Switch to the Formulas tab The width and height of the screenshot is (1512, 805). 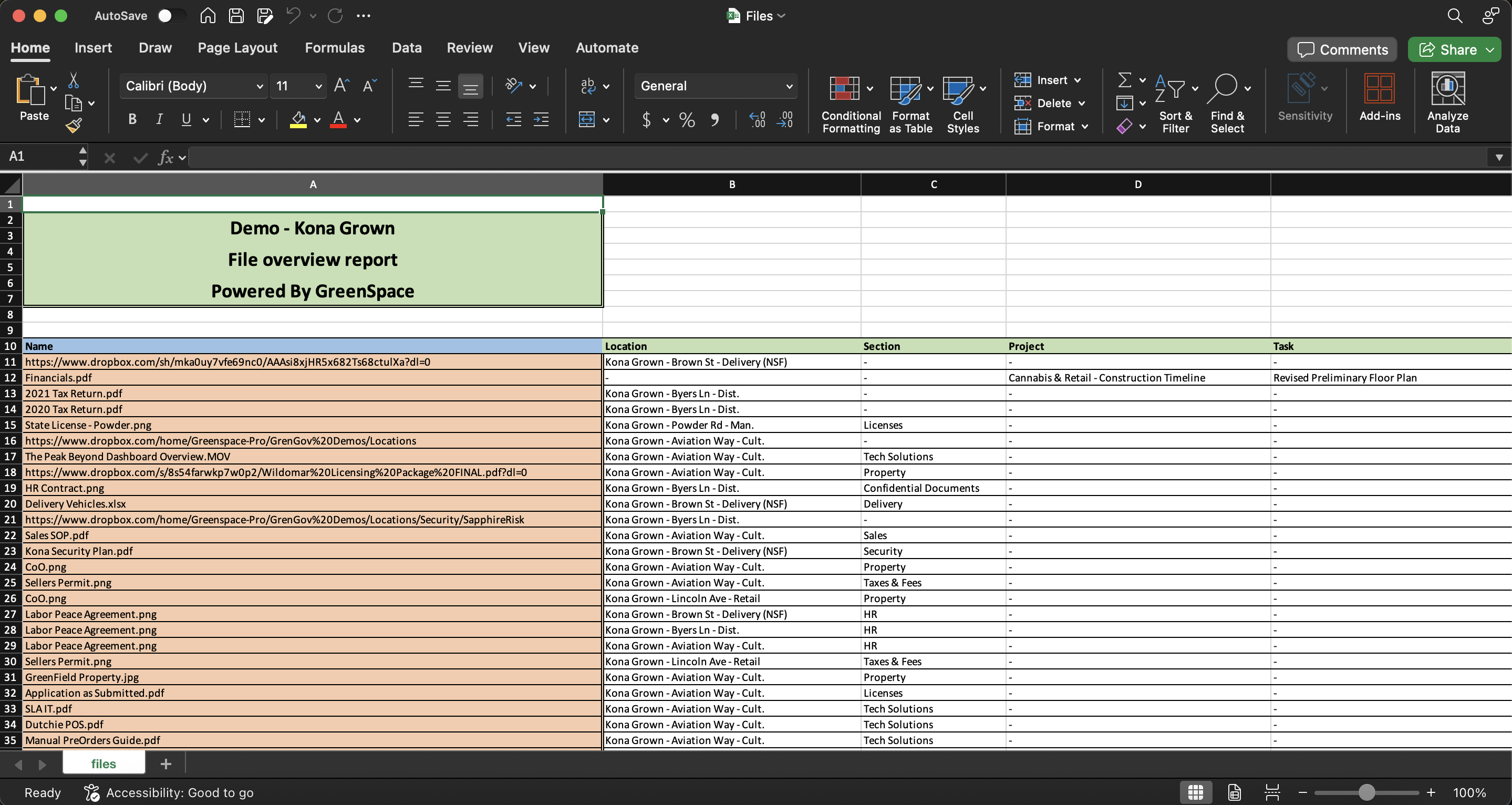pyautogui.click(x=335, y=48)
